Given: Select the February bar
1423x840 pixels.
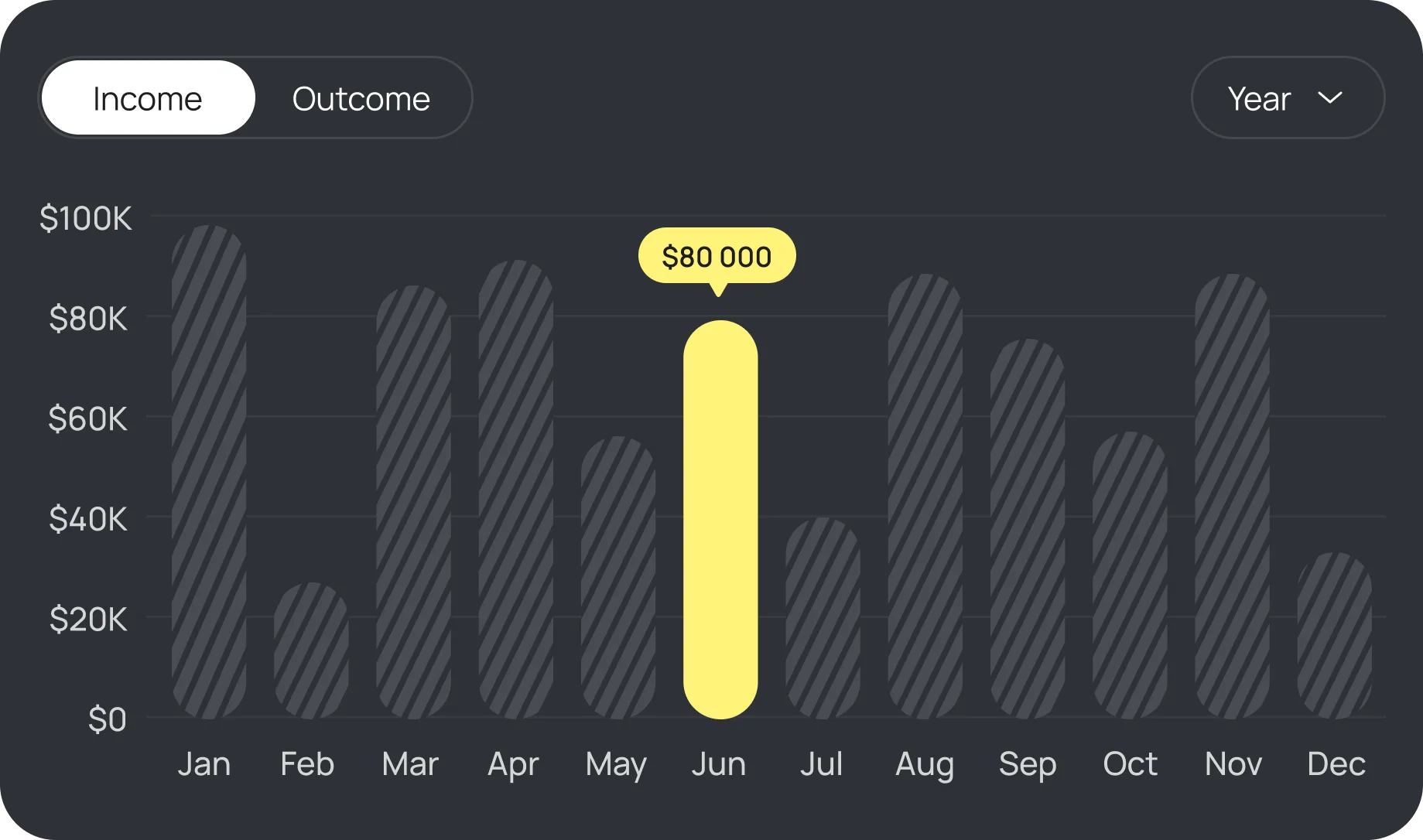Looking at the screenshot, I should [309, 650].
